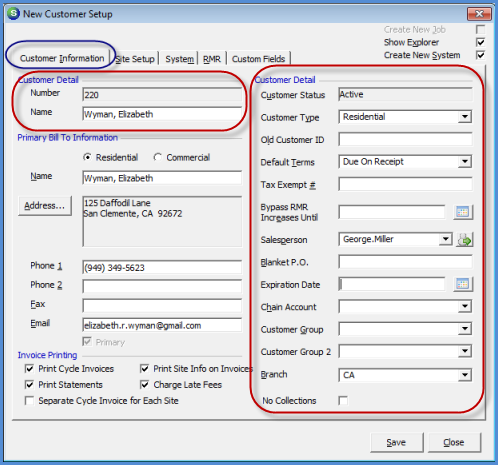498x465 pixels.
Task: Open the Custom Fields tab
Action: click(x=258, y=59)
